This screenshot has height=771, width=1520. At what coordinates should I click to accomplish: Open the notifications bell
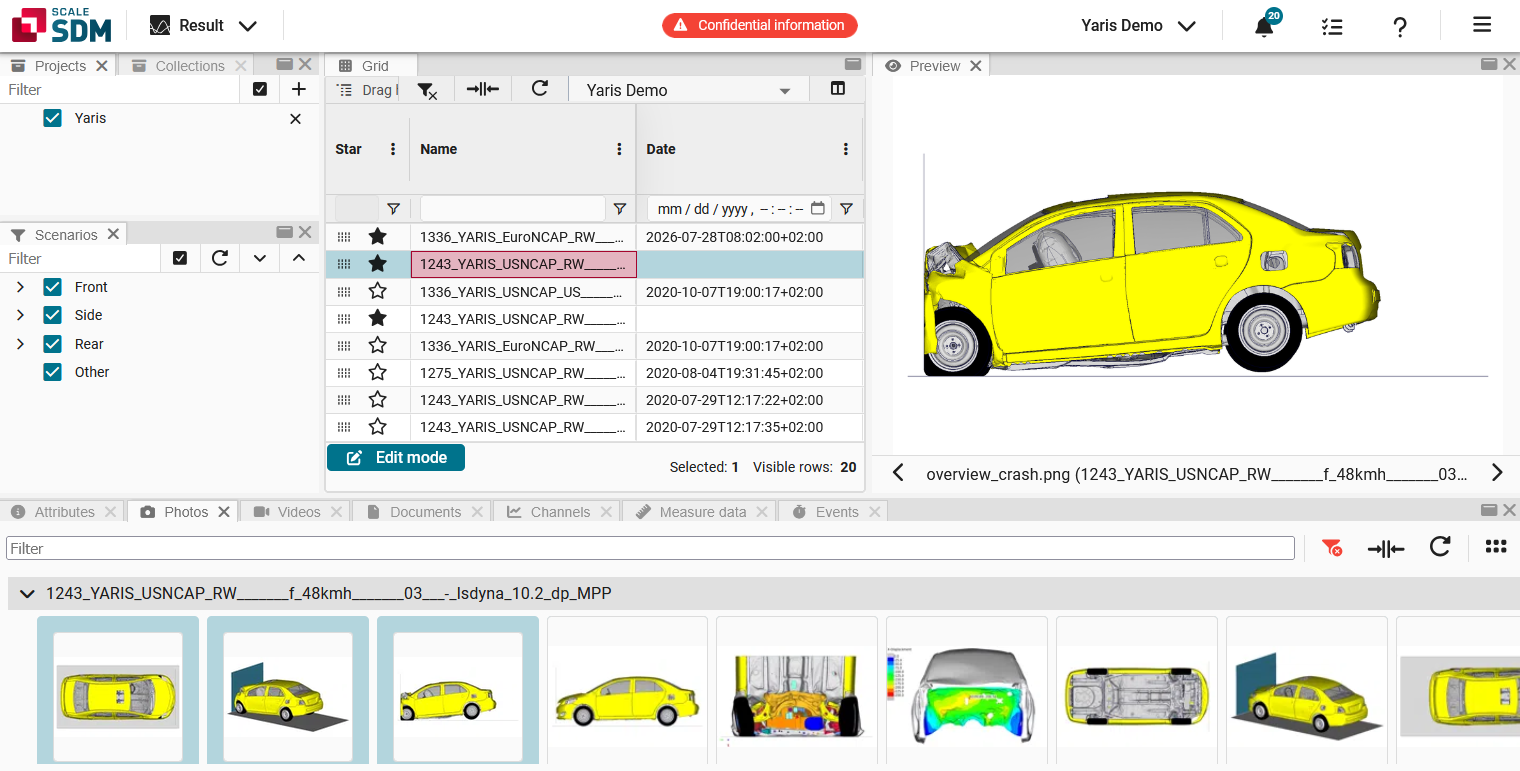click(x=1265, y=26)
